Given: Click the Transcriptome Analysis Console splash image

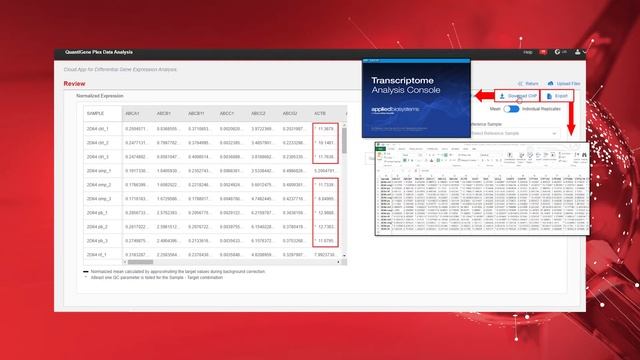Looking at the screenshot, I should (416, 98).
